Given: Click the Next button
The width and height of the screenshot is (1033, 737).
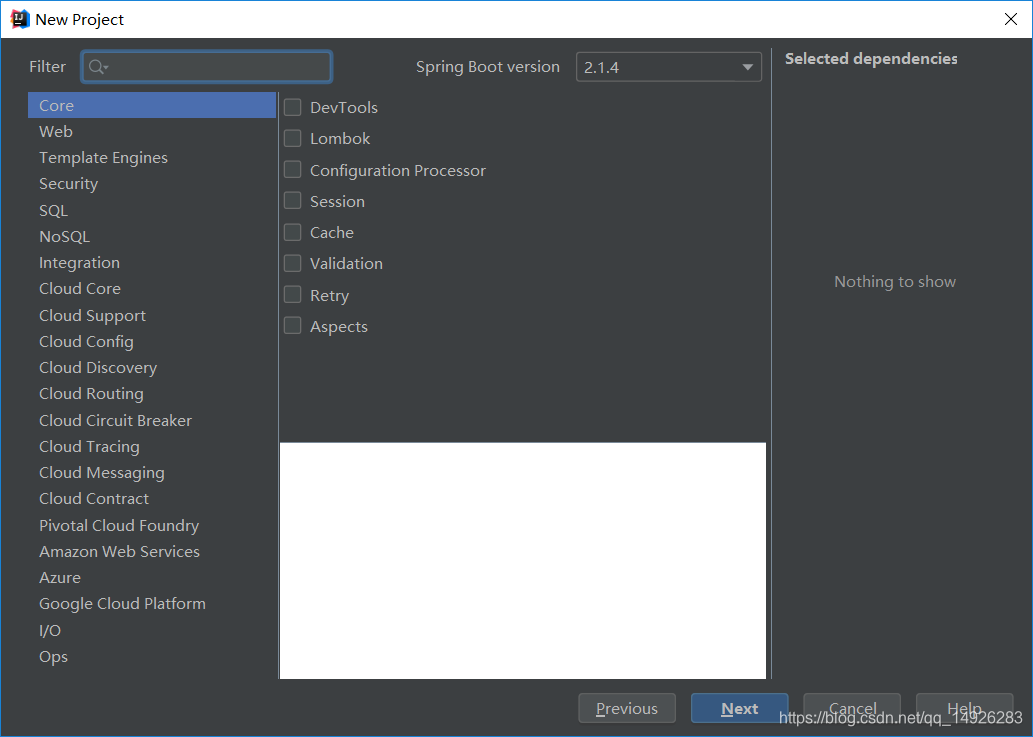Looking at the screenshot, I should click(739, 708).
